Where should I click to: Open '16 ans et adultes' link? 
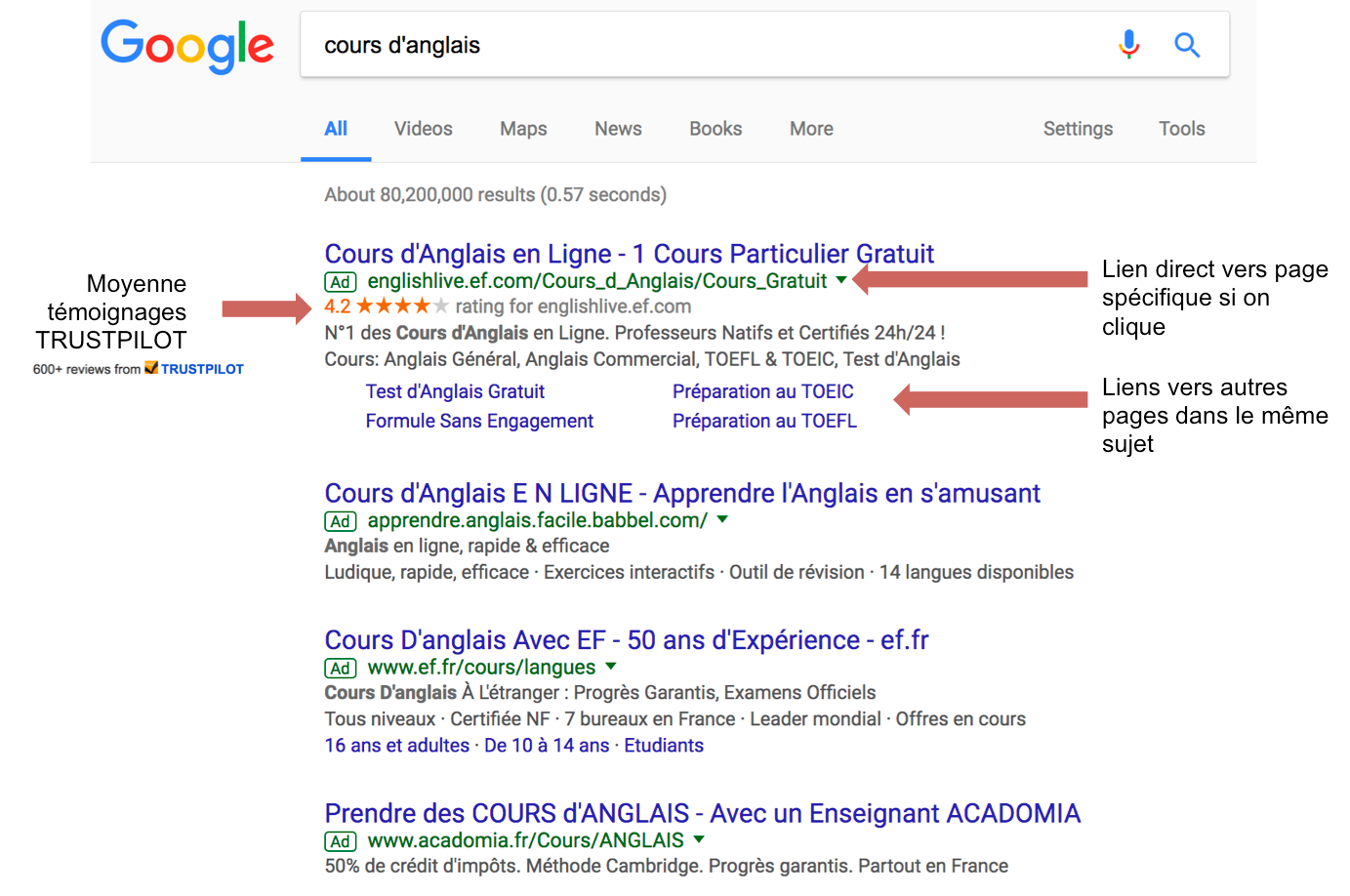tap(397, 746)
